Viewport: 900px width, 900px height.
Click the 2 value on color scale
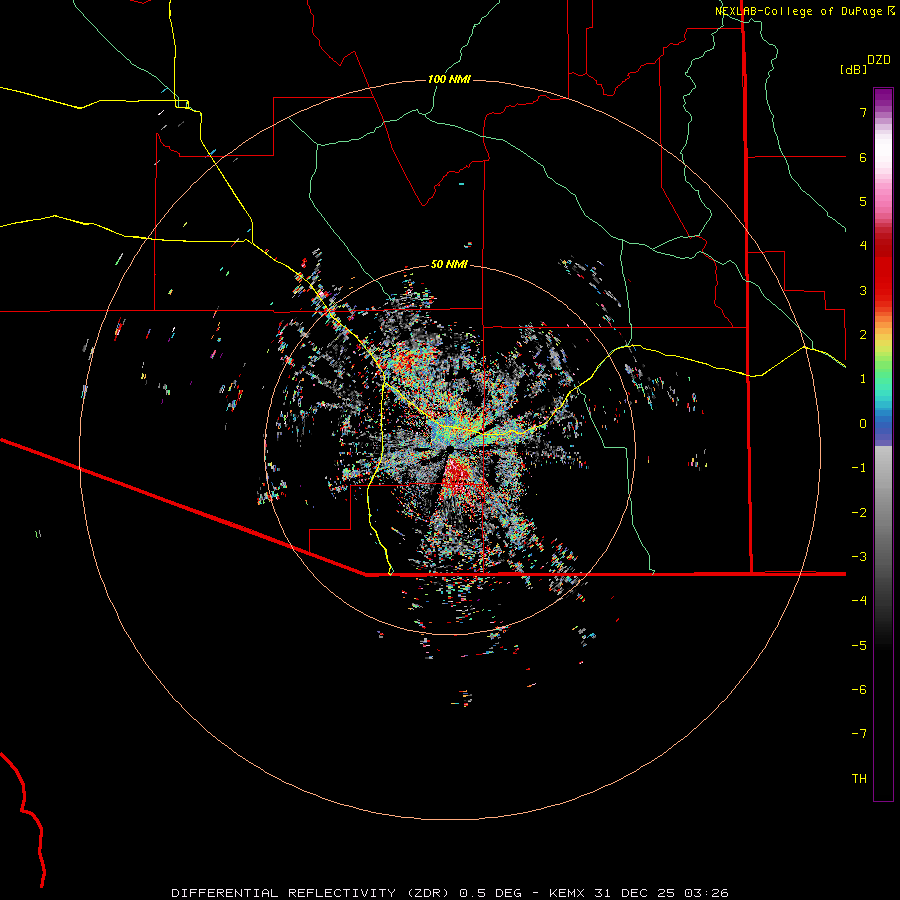863,335
